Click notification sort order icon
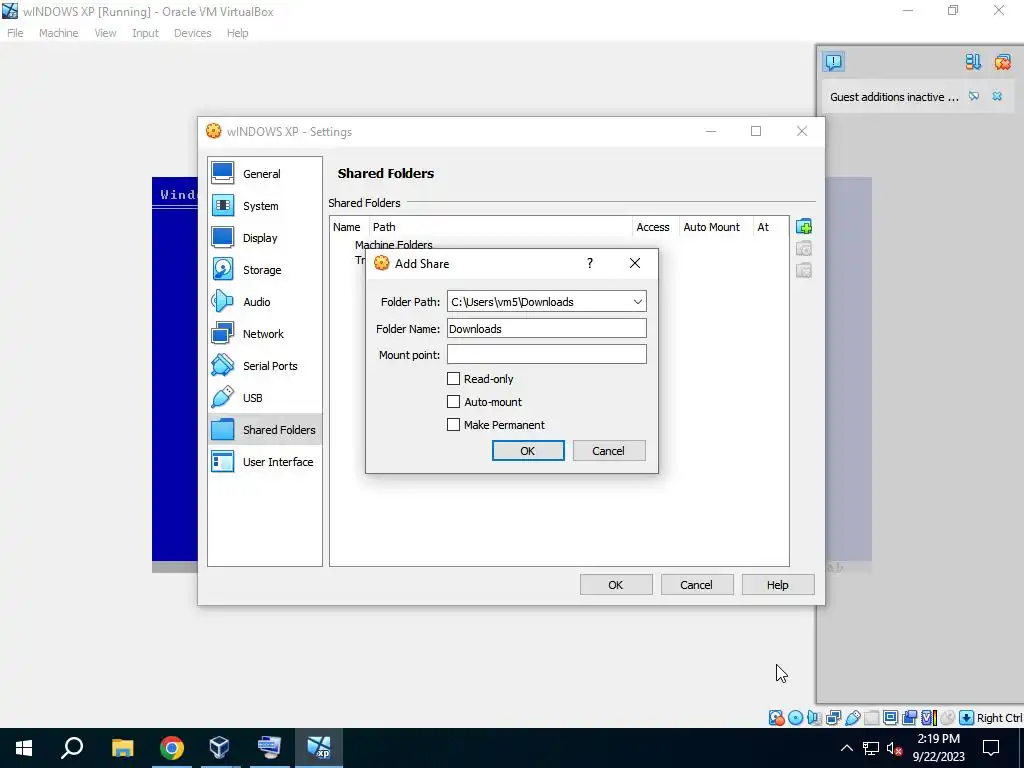Viewport: 1024px width, 768px height. [x=973, y=62]
